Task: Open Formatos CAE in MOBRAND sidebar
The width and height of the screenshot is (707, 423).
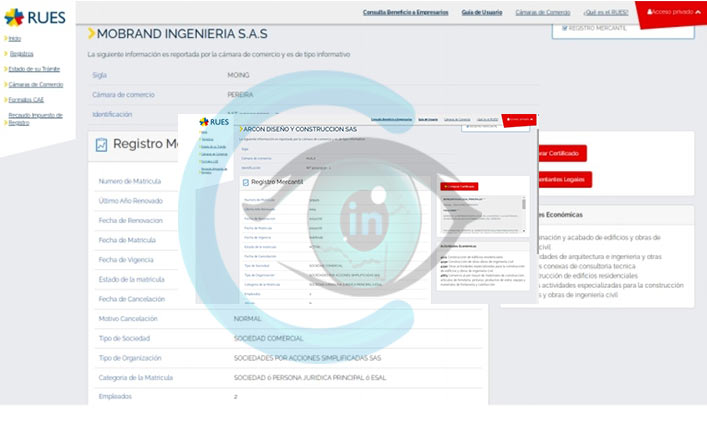Action: 26,100
